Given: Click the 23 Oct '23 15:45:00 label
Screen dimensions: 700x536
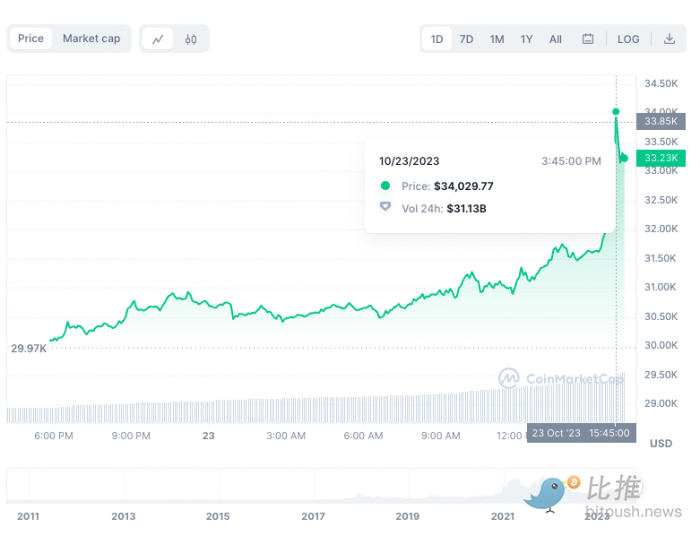Looking at the screenshot, I should coord(581,433).
